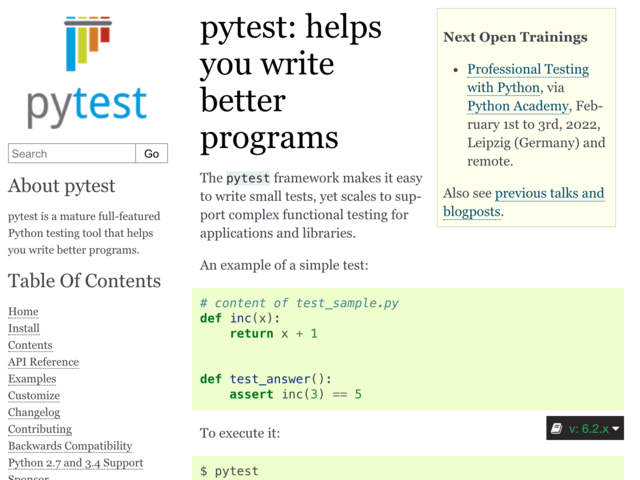Viewport: 640px width, 480px height.
Task: Open the Examples link in sidebar
Action: click(32, 378)
